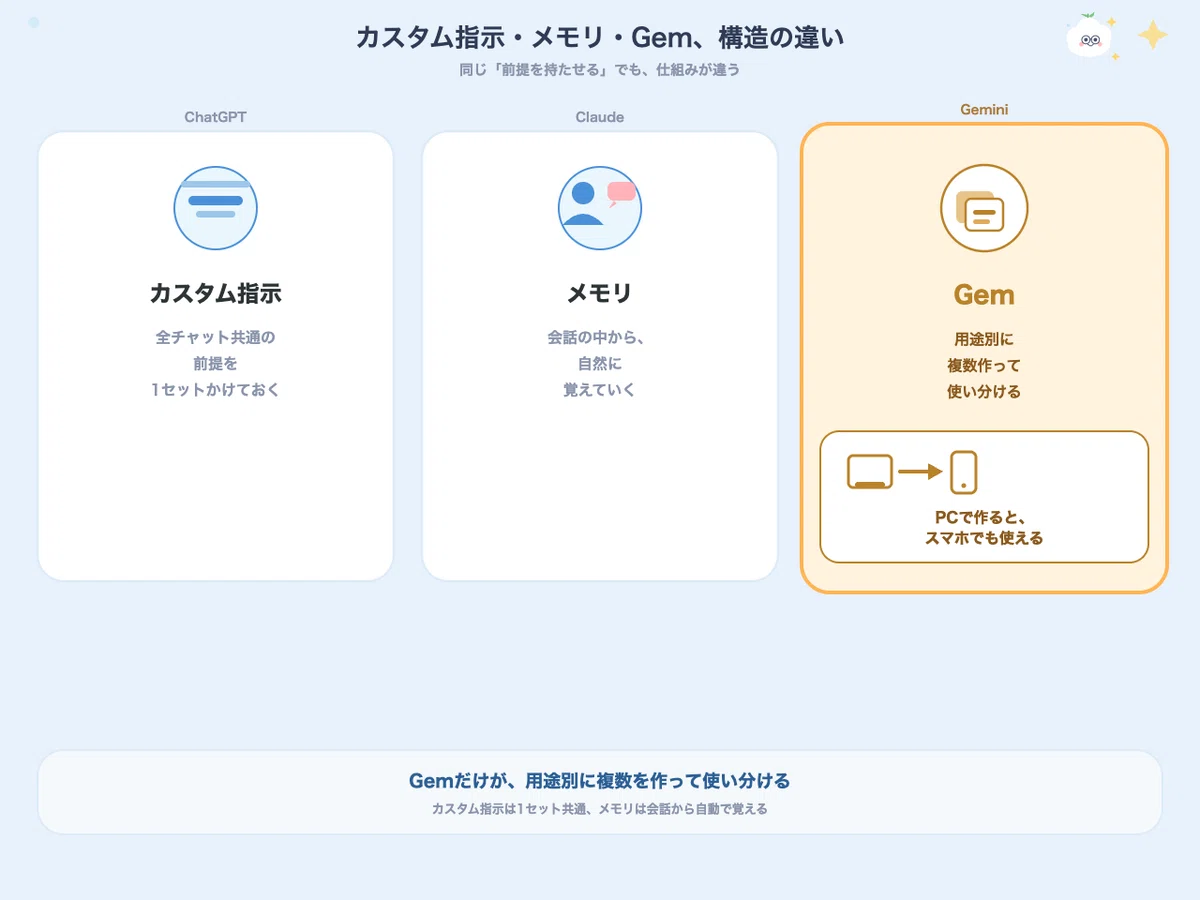1200x900 pixels.
Task: Click the text 覚えていく
Action: pyautogui.click(x=600, y=390)
